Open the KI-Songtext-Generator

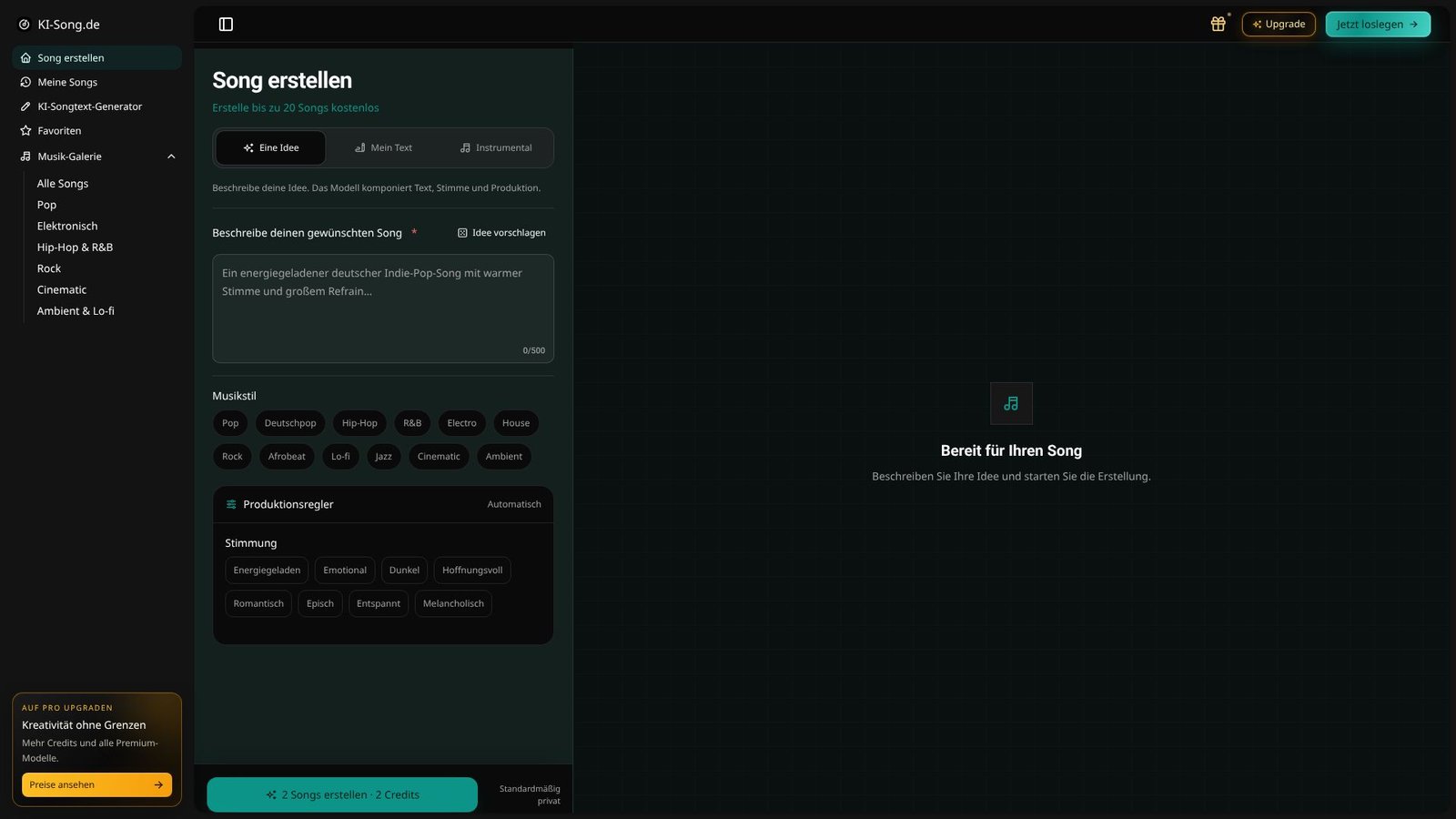click(97, 106)
